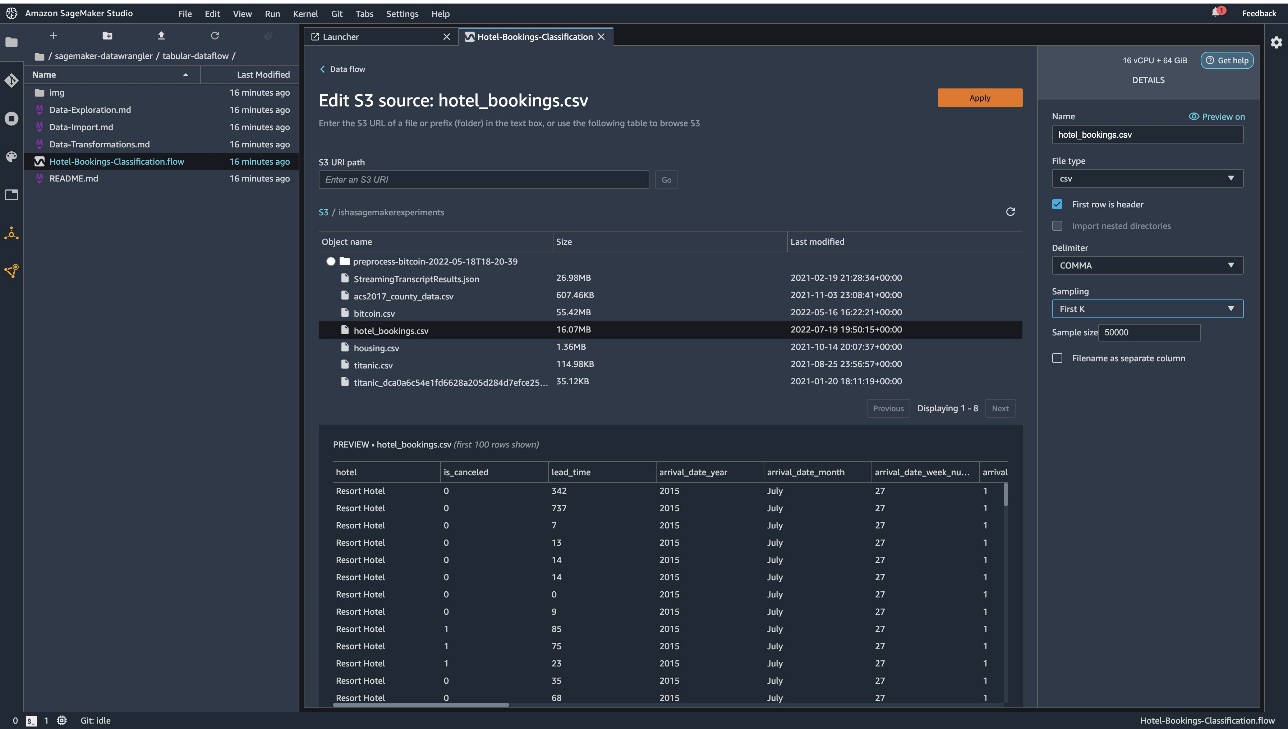This screenshot has height=729, width=1288.
Task: Click the New Folder icon
Action: 107,36
